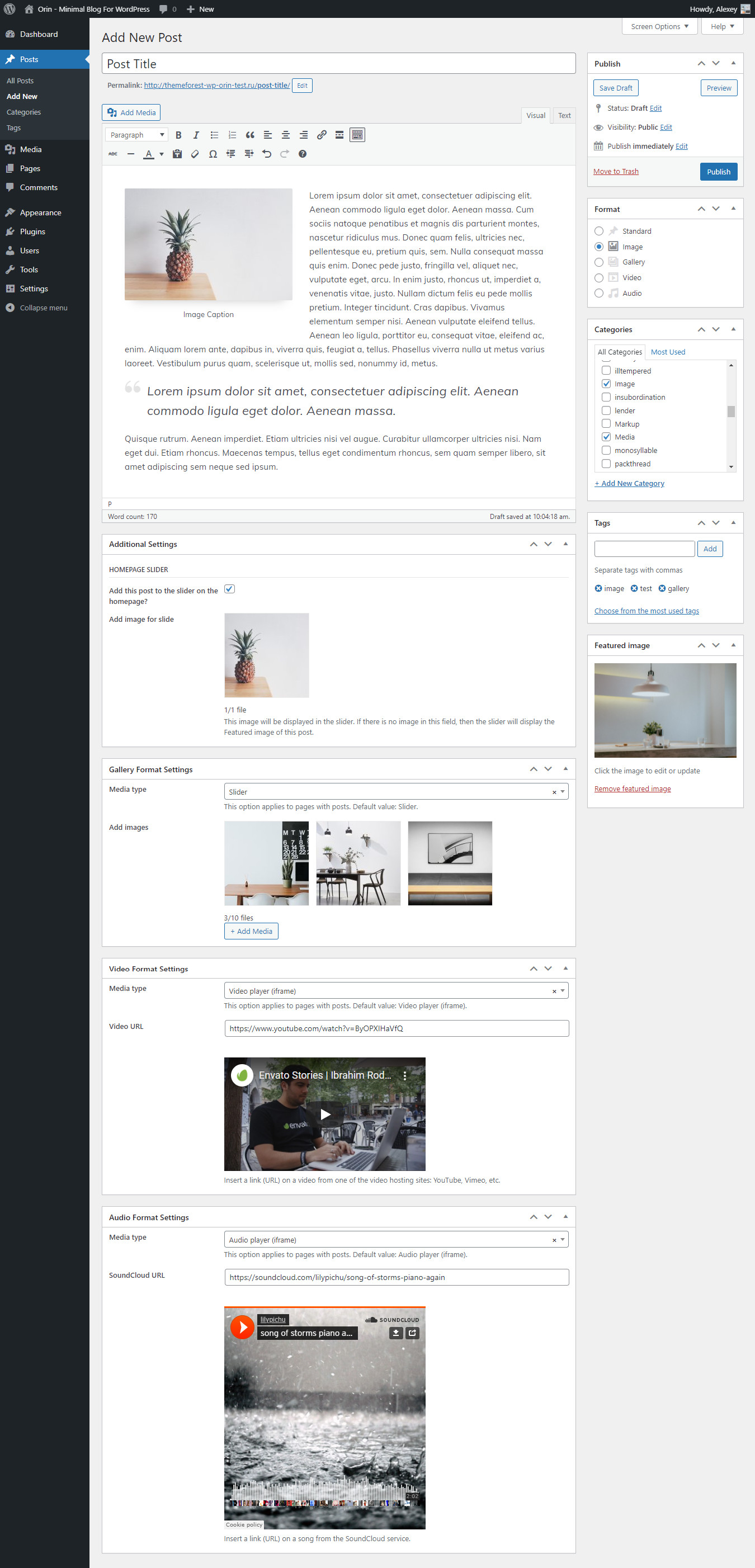This screenshot has width=755, height=1568.
Task: Uncheck the homepage slider checkbox
Action: (x=229, y=589)
